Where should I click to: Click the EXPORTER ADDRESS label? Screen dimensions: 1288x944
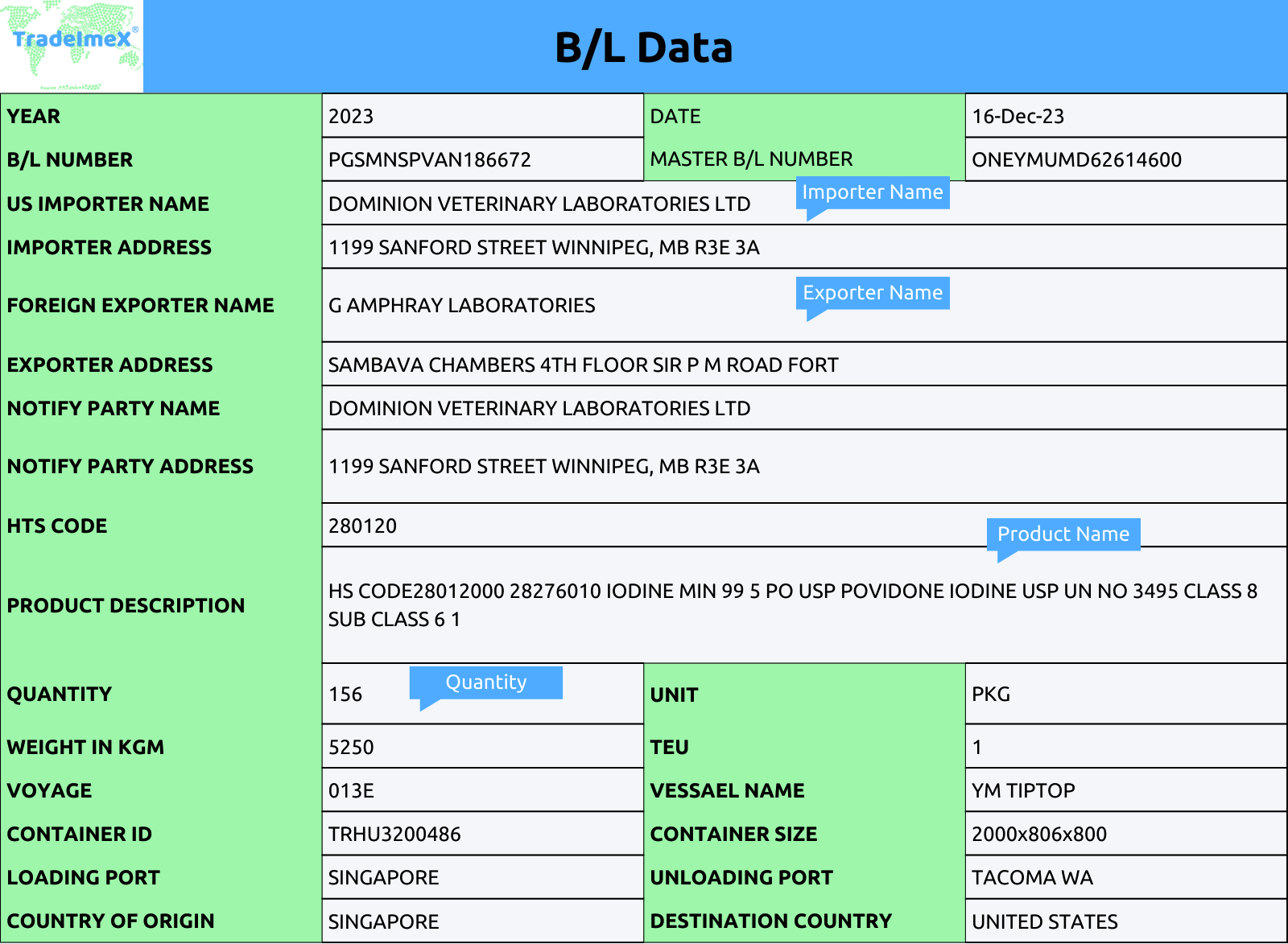tap(110, 365)
